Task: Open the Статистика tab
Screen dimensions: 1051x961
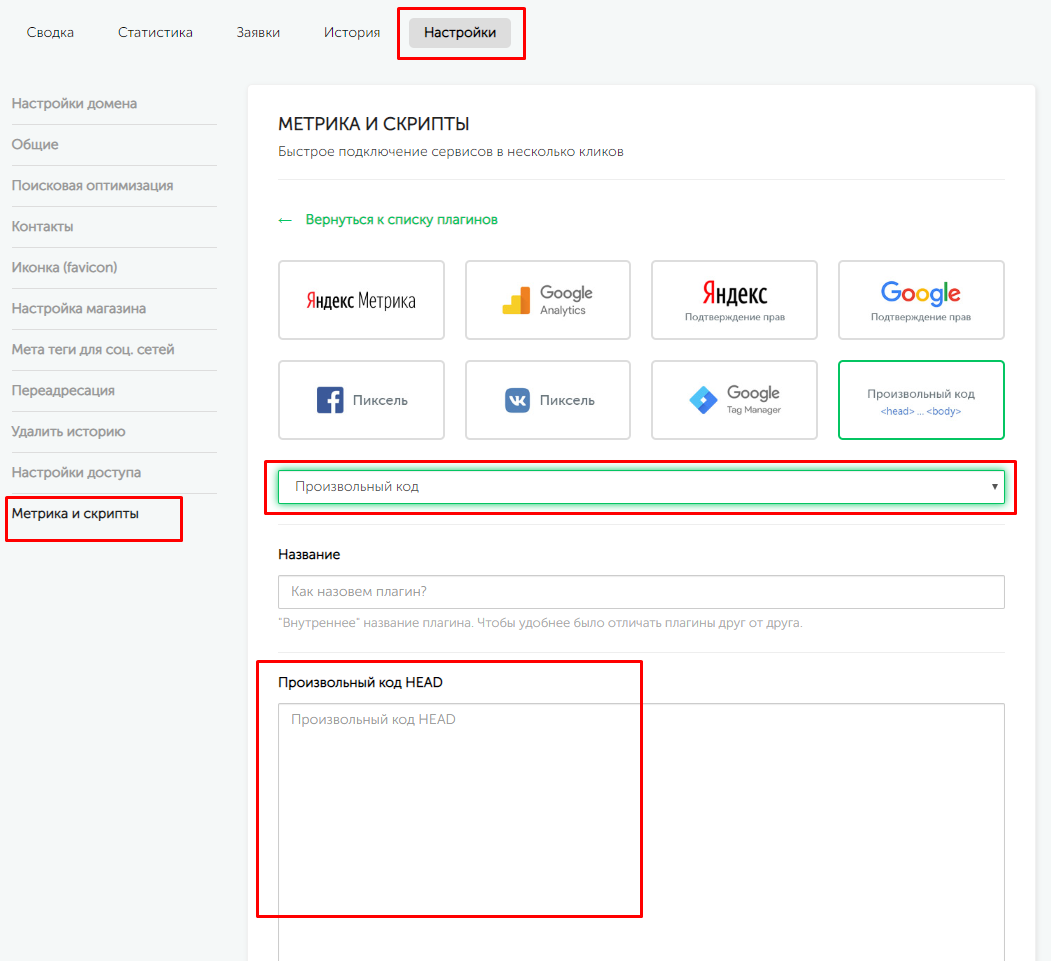Action: (155, 33)
